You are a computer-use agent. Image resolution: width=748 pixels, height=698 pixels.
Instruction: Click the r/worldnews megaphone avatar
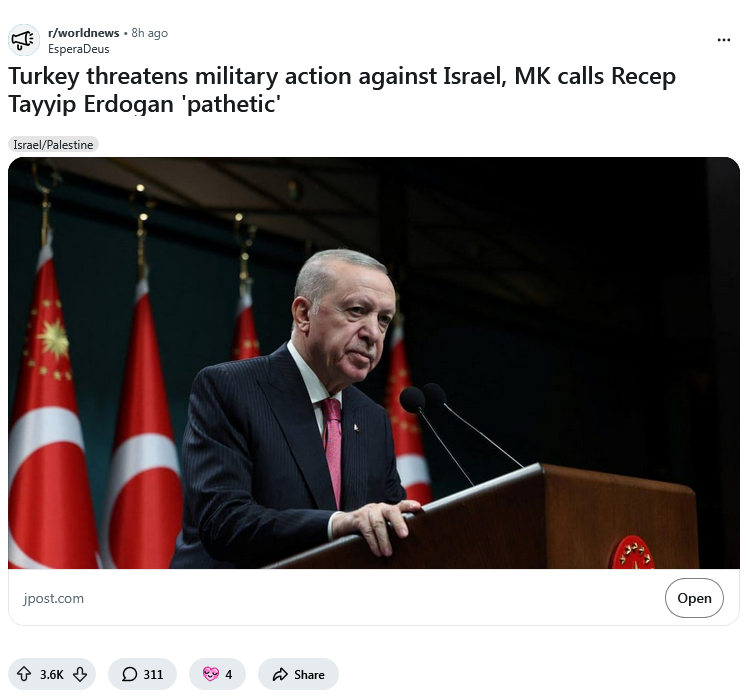(x=23, y=40)
